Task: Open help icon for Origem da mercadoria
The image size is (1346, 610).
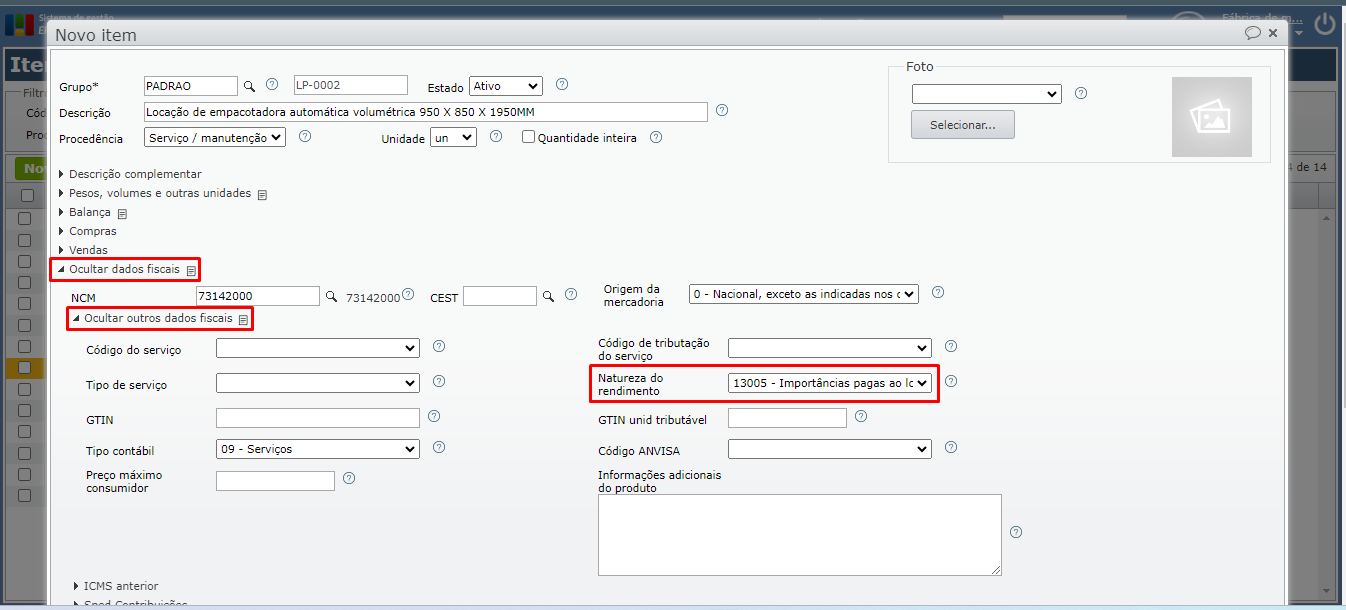Action: pos(938,293)
